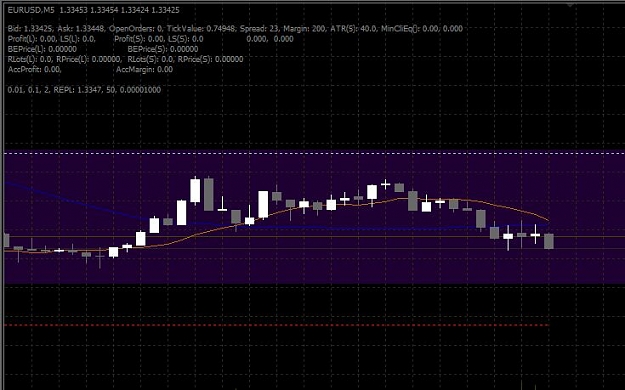
Task: Select the REPL: 1.3347 parameter text
Action: pyautogui.click(x=78, y=90)
